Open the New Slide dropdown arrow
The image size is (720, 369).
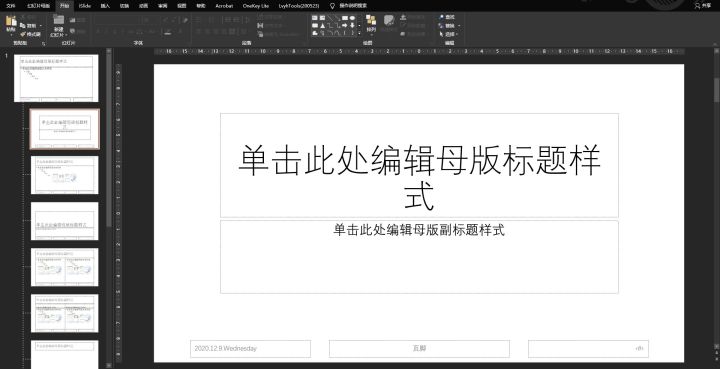66,35
